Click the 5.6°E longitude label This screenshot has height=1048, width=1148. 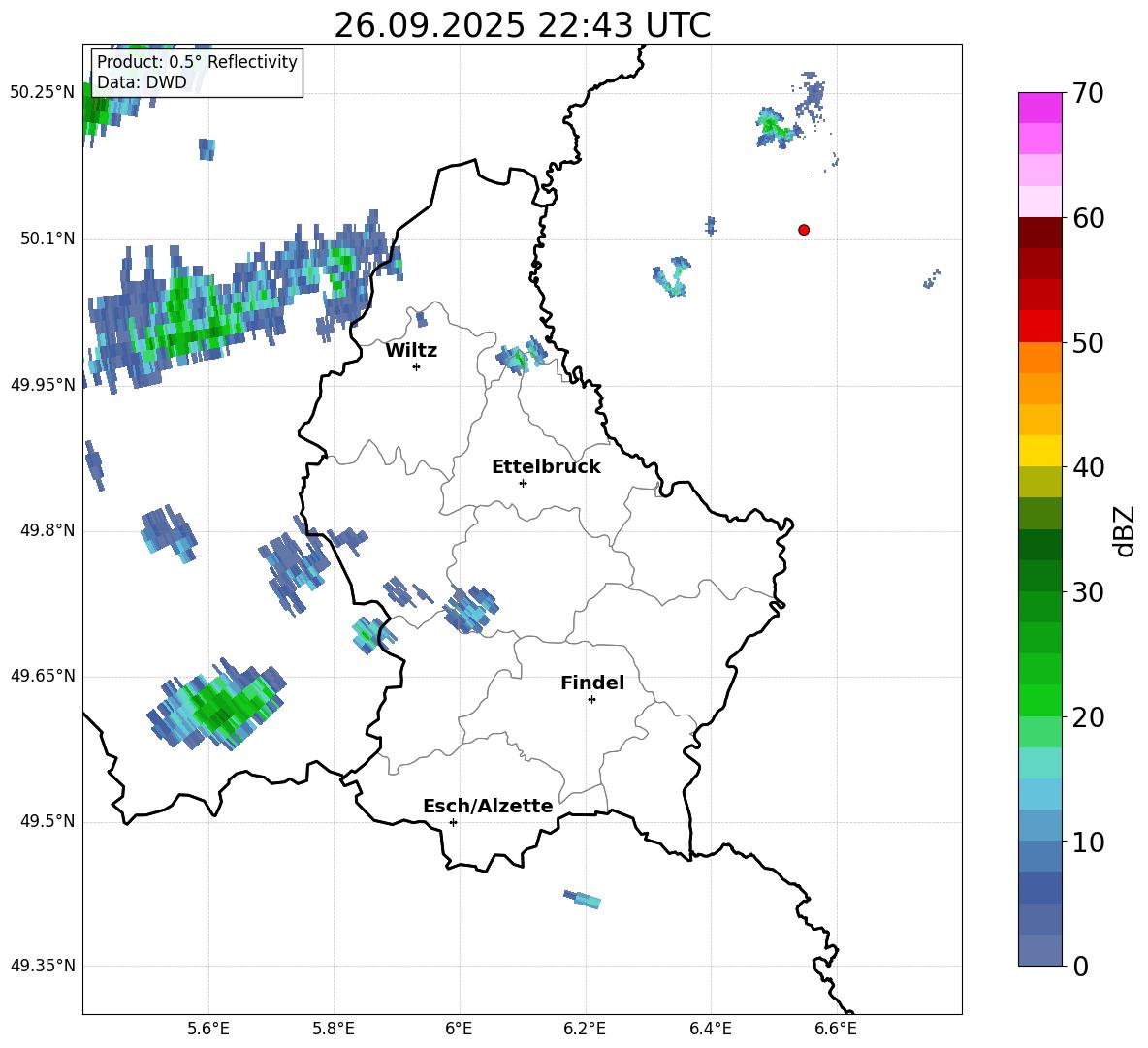pyautogui.click(x=208, y=1029)
